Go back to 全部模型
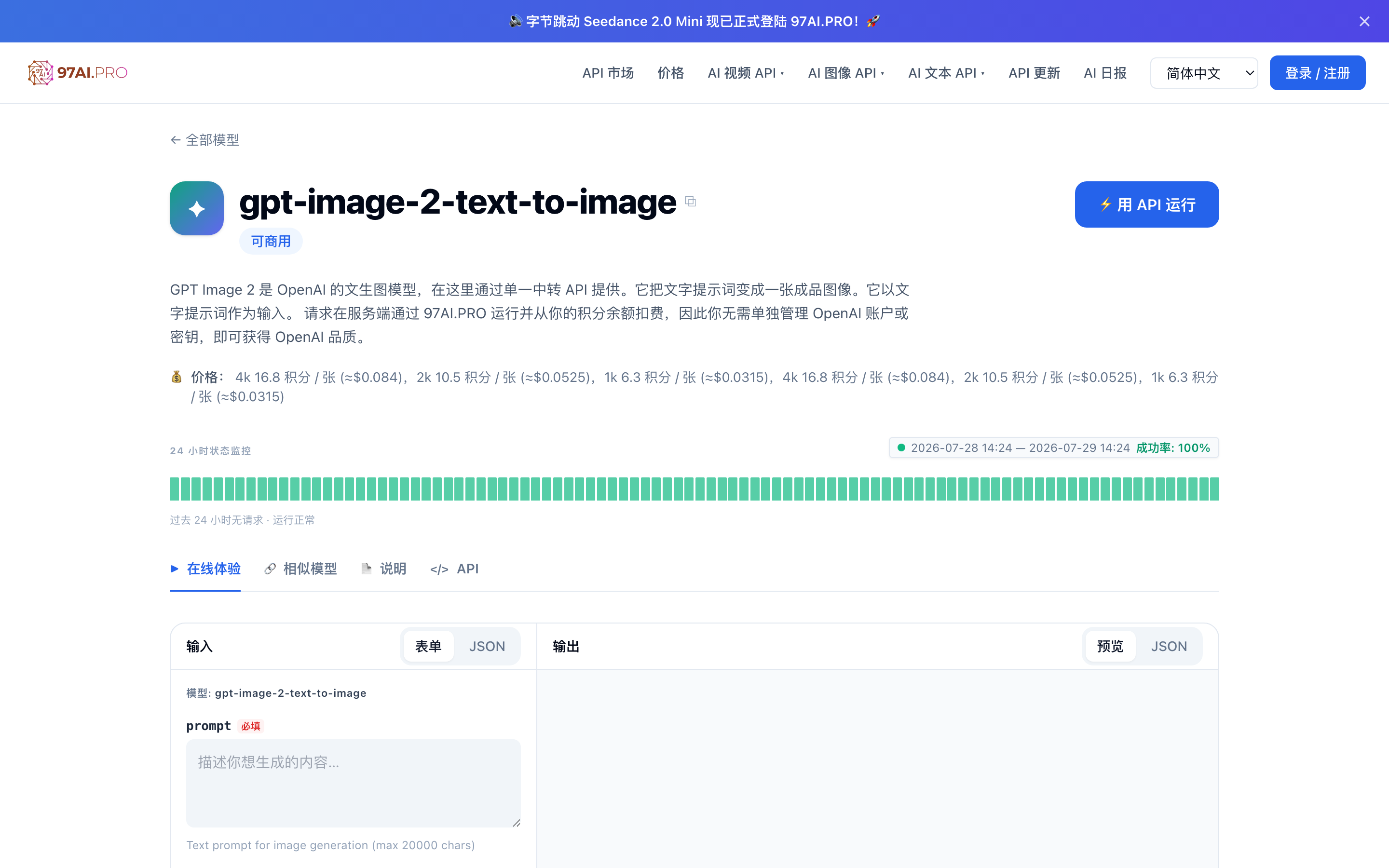Viewport: 1389px width, 868px height. (x=205, y=140)
